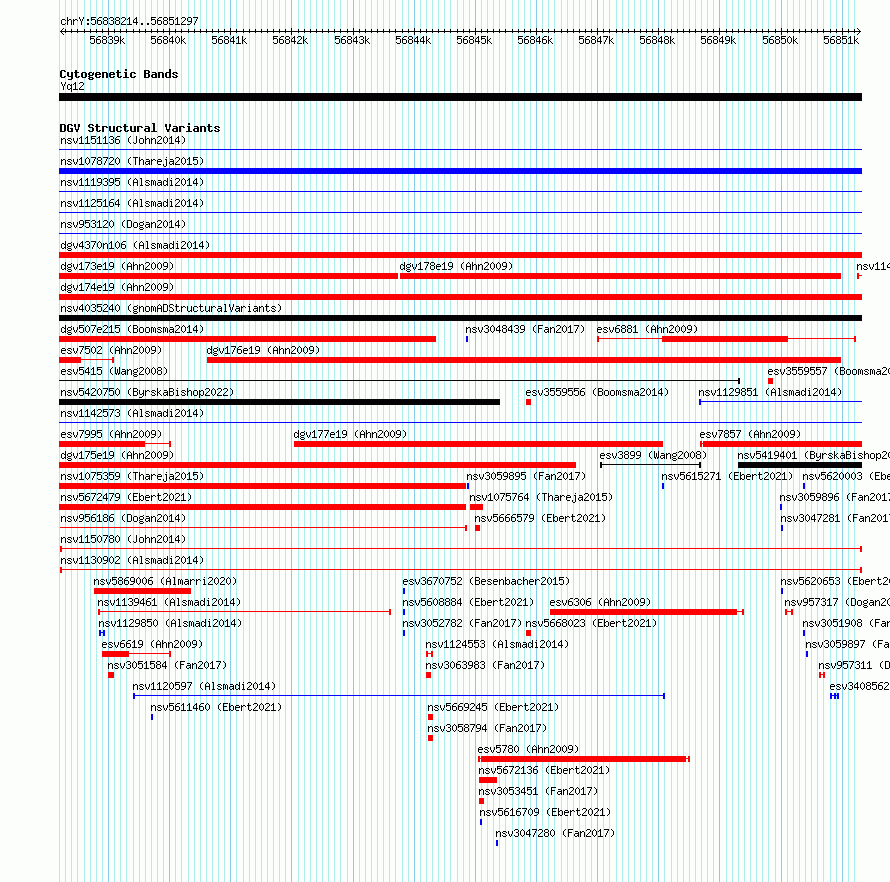This screenshot has height=882, width=890.
Task: Click the dgv4370n106 (Alsmadi2014) label
Action: pos(135,245)
